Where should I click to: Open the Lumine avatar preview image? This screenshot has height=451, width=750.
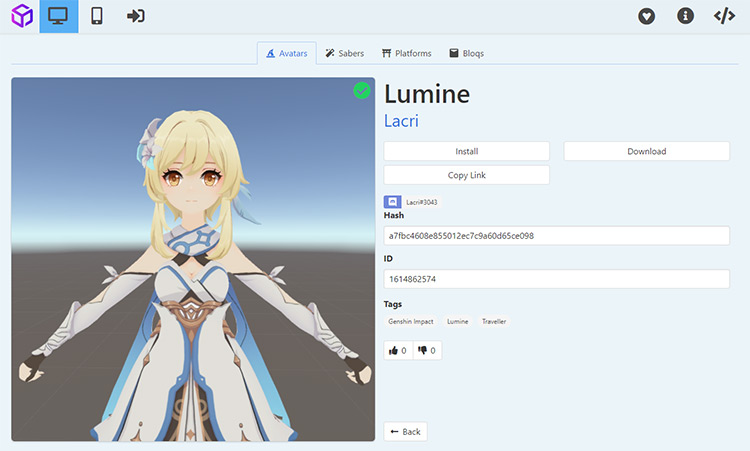click(x=193, y=259)
